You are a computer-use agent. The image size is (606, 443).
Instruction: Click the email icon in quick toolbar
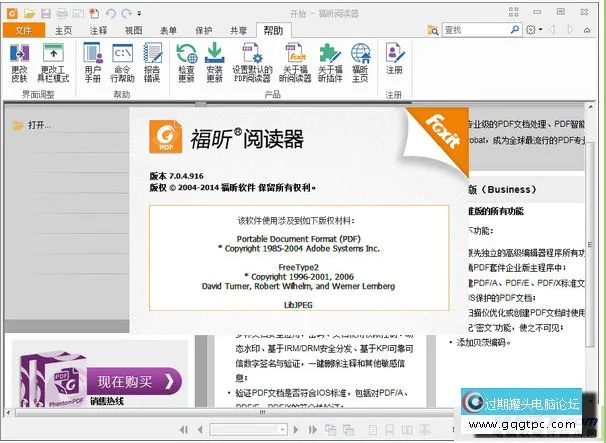[78, 14]
